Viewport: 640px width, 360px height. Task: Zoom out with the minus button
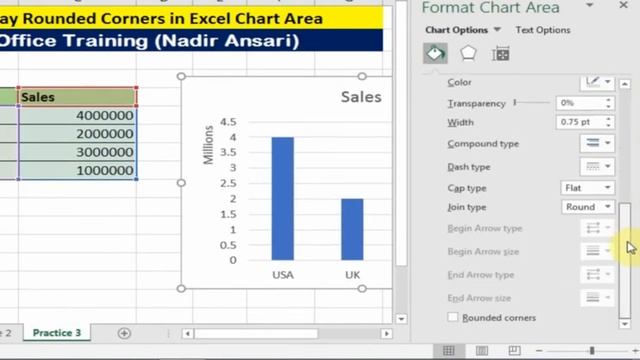pos(539,351)
